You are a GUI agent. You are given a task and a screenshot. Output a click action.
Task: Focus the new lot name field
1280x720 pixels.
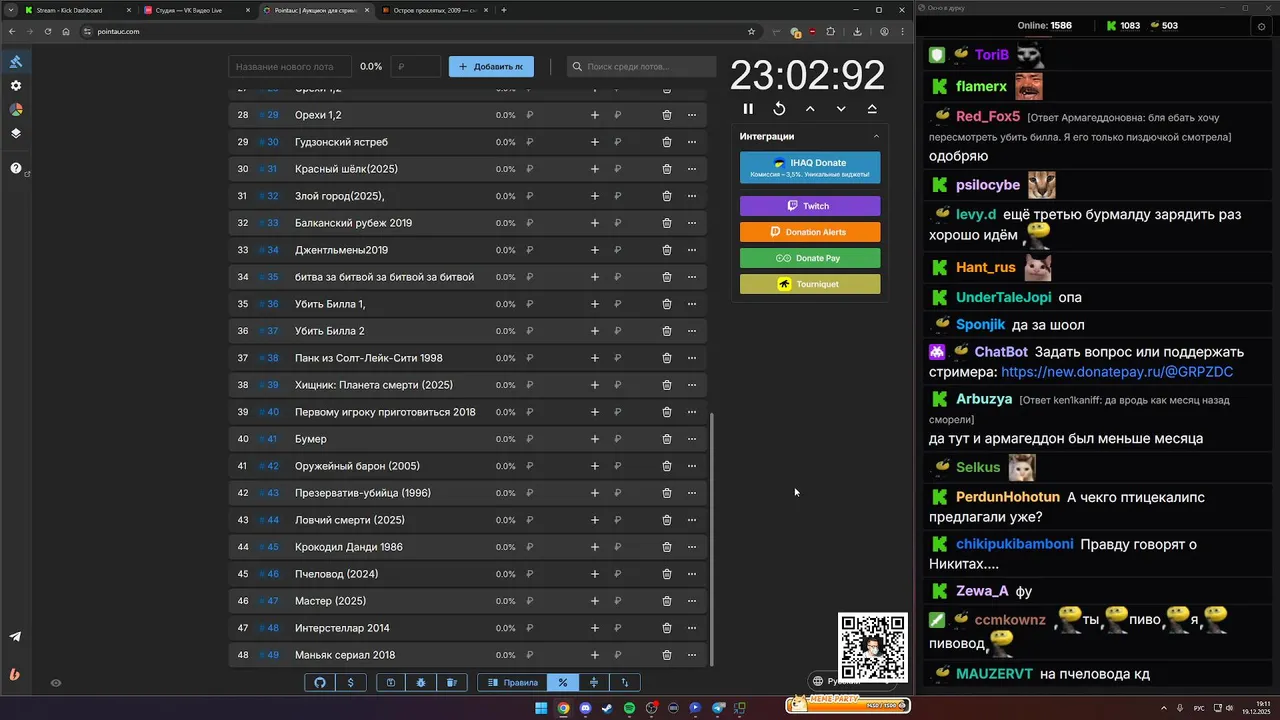(x=289, y=66)
